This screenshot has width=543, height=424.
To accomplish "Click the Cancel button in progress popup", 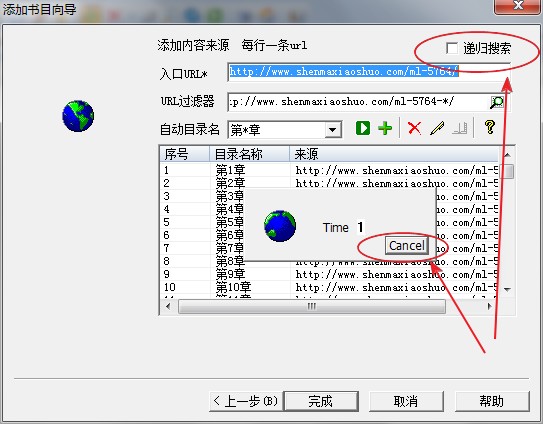I will tap(407, 246).
